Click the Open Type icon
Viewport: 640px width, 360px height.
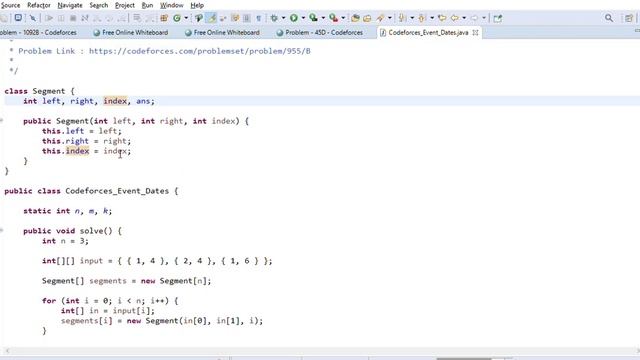click(199, 18)
